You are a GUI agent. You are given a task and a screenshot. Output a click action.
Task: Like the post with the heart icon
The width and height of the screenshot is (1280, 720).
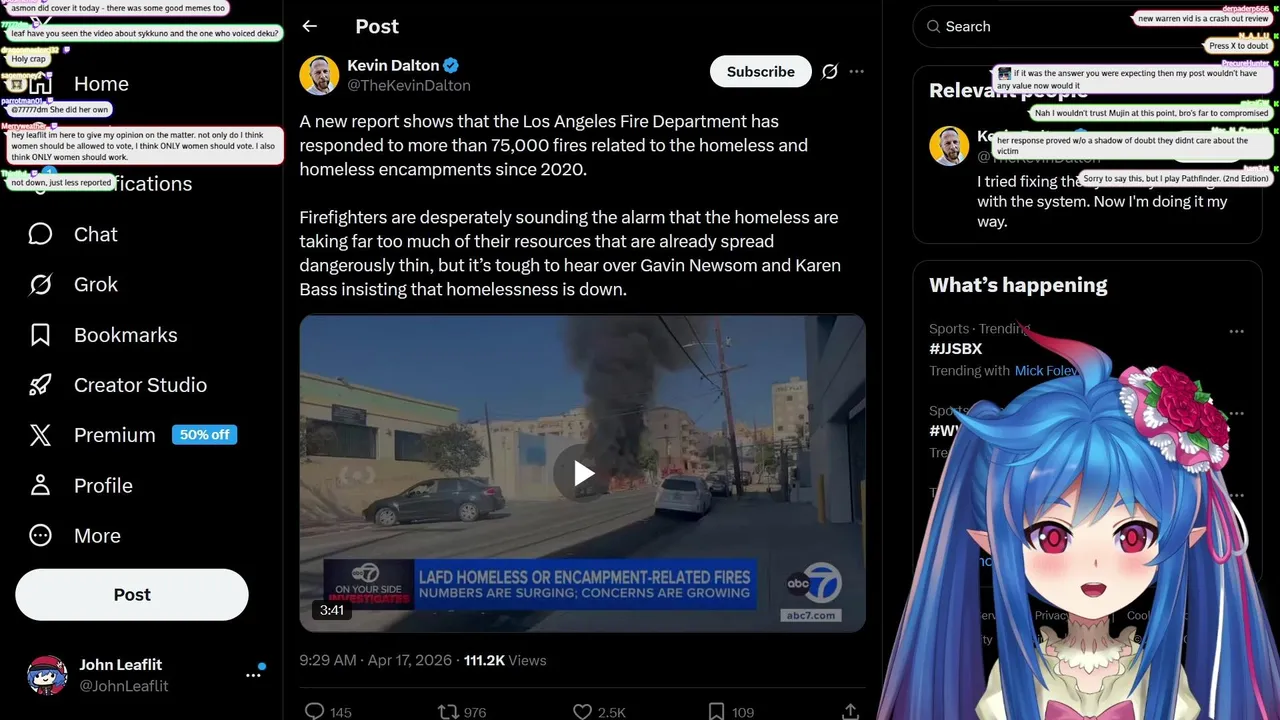pyautogui.click(x=582, y=712)
